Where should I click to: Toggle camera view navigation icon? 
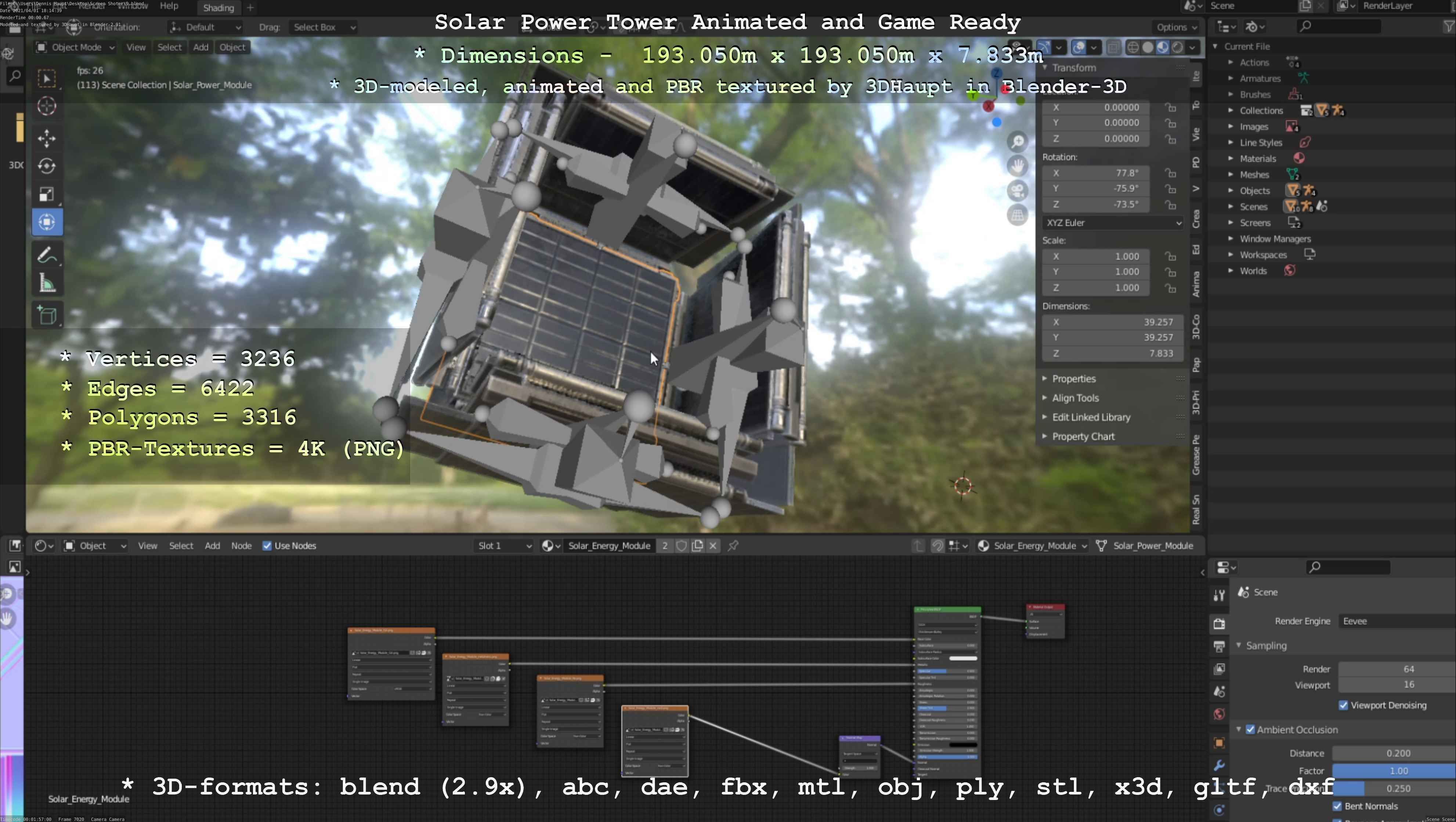1018,191
